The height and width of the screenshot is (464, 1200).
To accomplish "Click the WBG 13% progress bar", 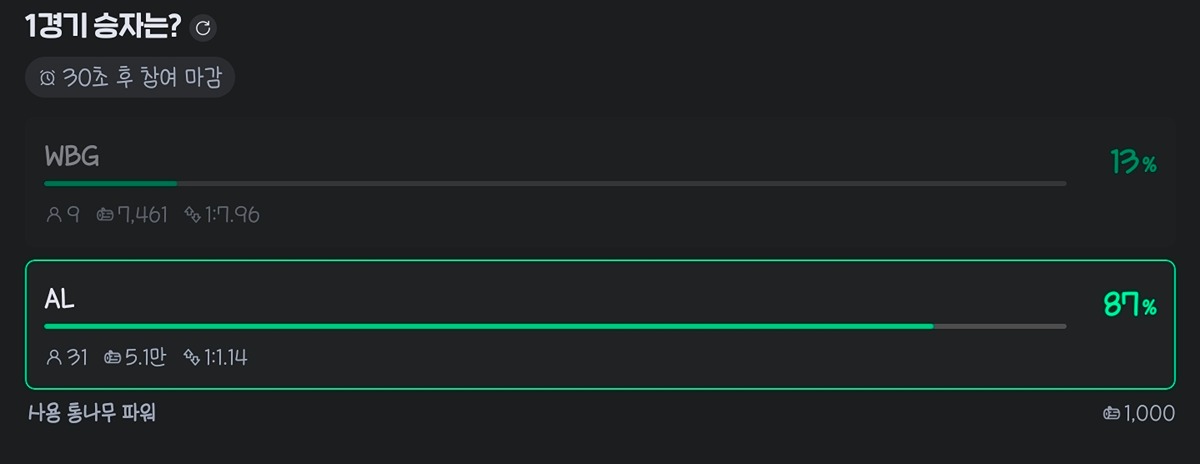I will point(555,184).
